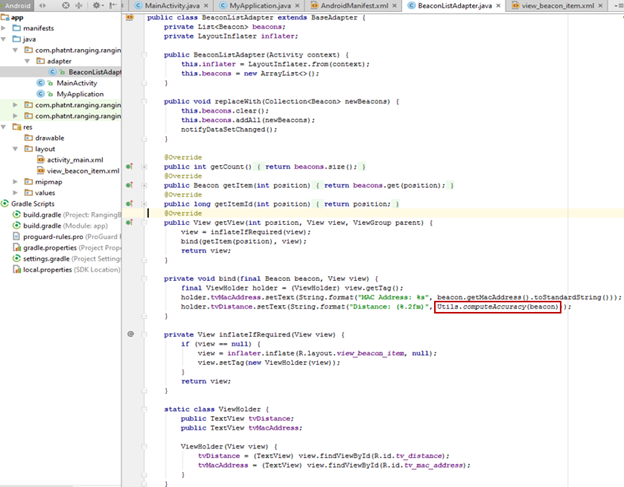
Task: Click the proguard-rules.pro file icon
Action: click(x=16, y=236)
